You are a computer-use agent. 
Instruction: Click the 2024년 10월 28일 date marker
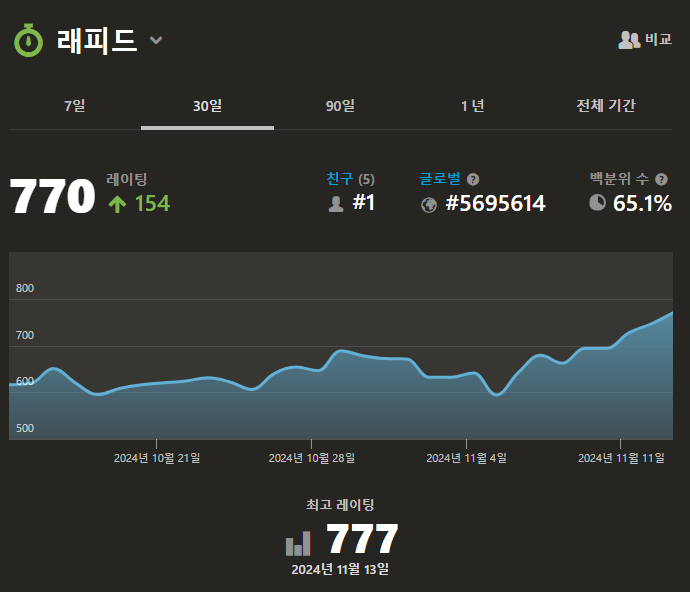pos(312,458)
